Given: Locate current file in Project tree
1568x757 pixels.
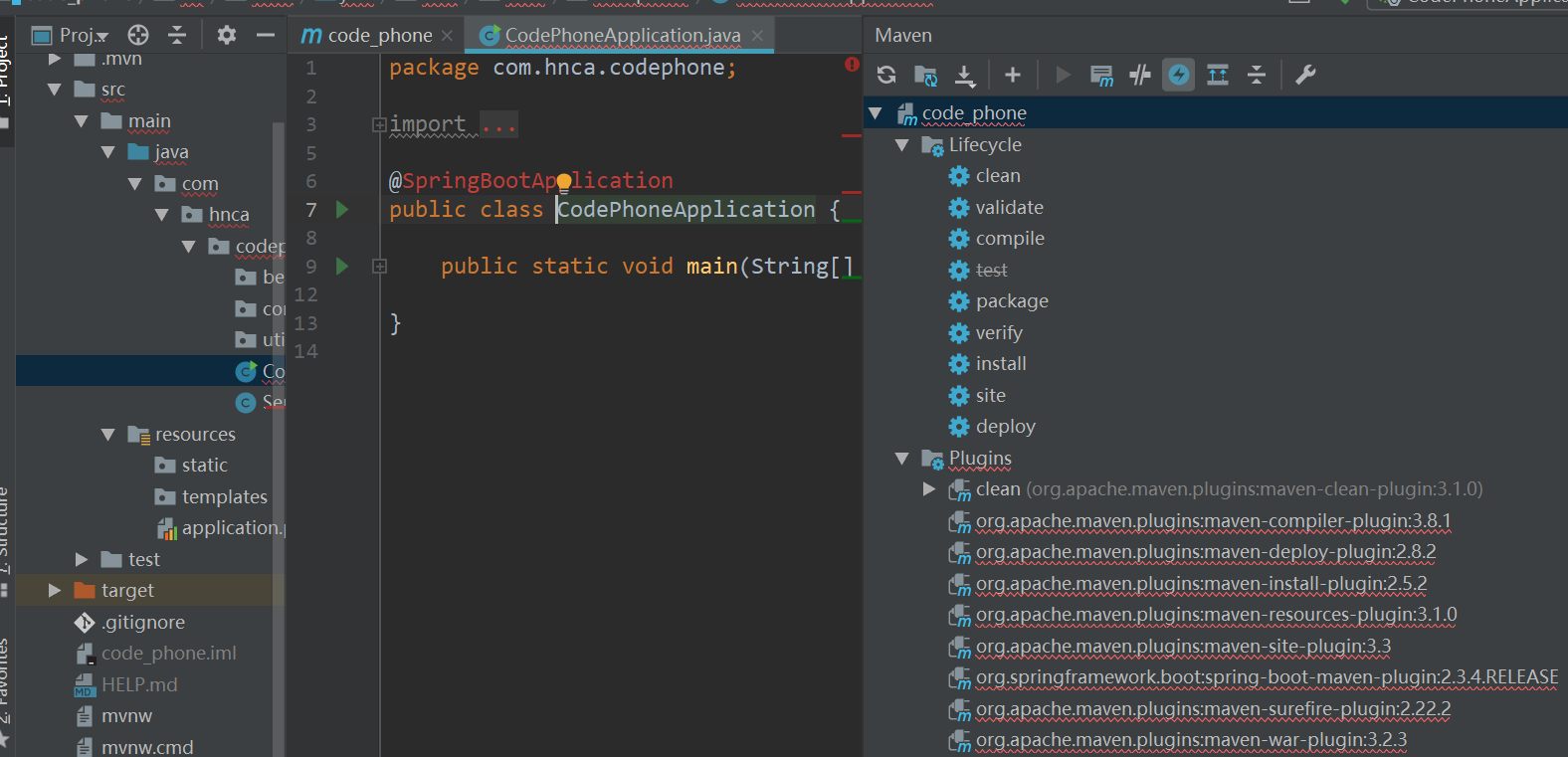Looking at the screenshot, I should pyautogui.click(x=138, y=36).
